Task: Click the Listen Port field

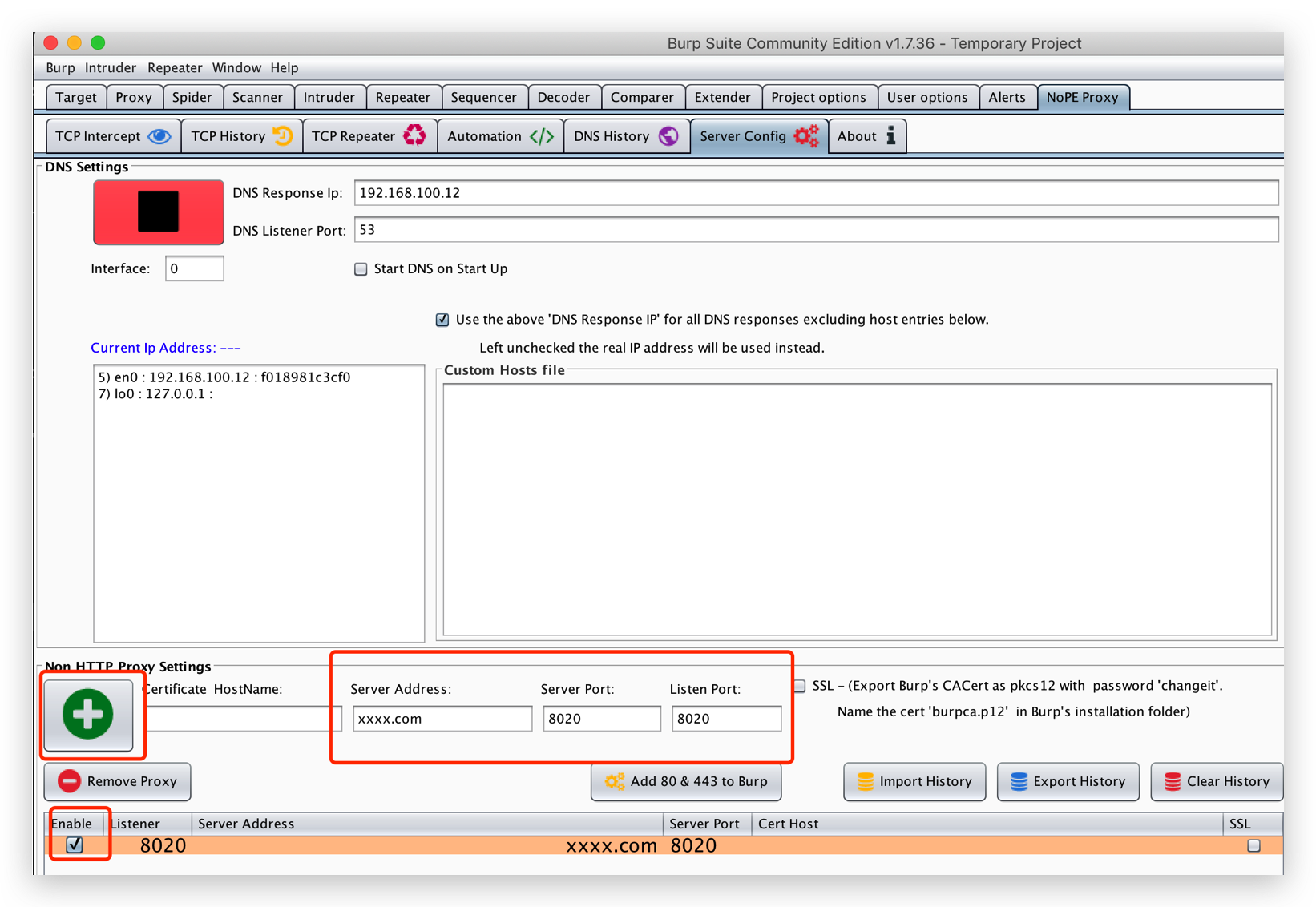Action: point(726,719)
